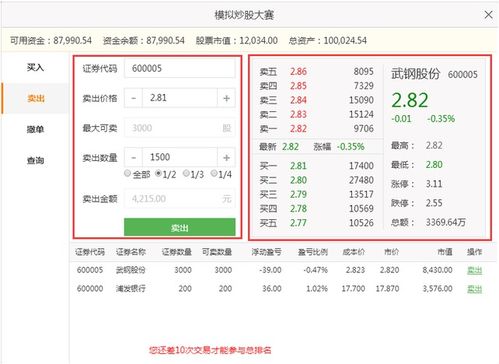Image resolution: width=499 pixels, height=364 pixels.
Task: Select the 1/4 radio option
Action: pyautogui.click(x=214, y=173)
